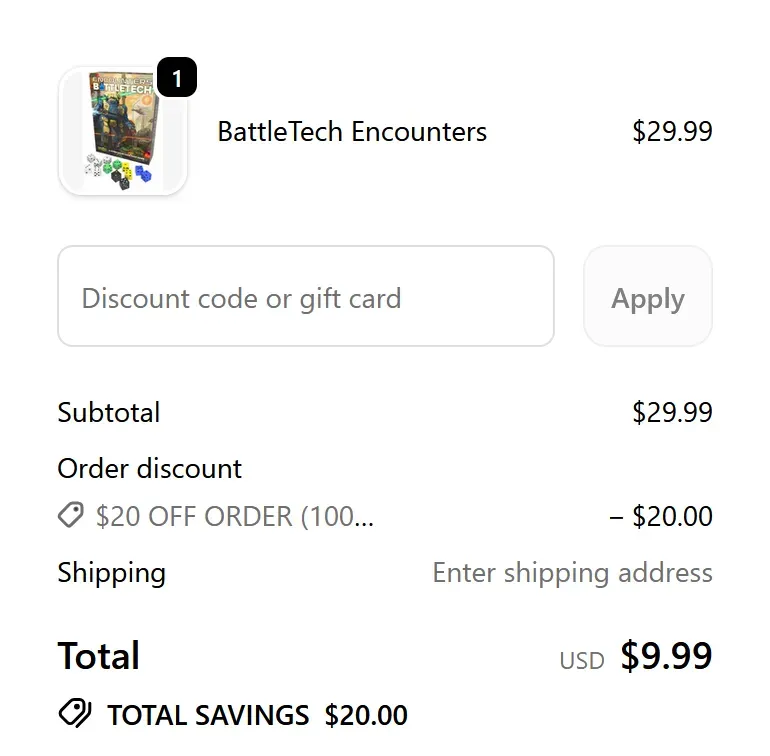Focus the Discount code or gift card field
Image resolution: width=770 pixels, height=756 pixels.
coord(305,297)
